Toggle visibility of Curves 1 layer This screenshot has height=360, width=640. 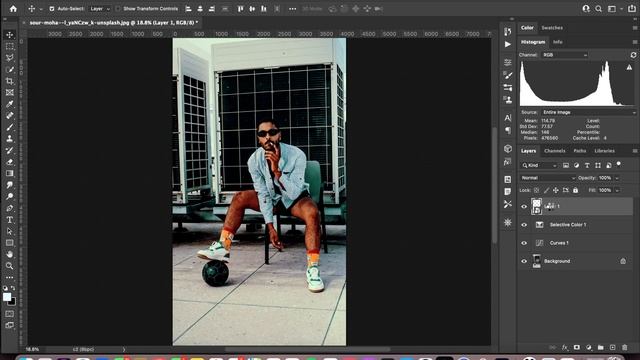point(524,243)
